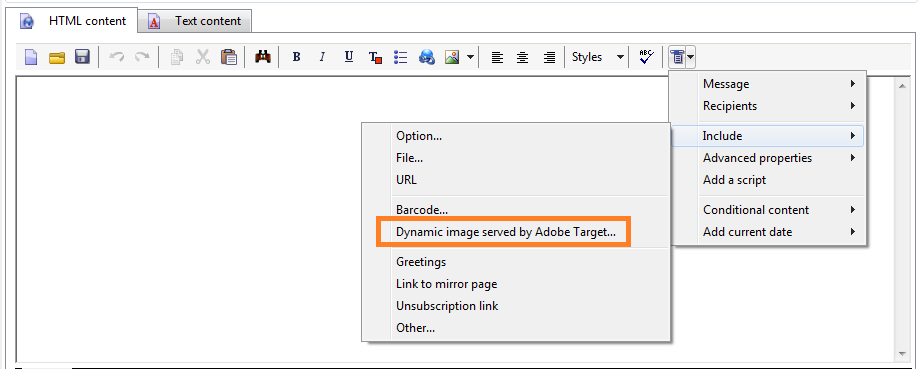Image resolution: width=918 pixels, height=369 pixels.
Task: Open the Advanced properties submenu
Action: [x=768, y=158]
